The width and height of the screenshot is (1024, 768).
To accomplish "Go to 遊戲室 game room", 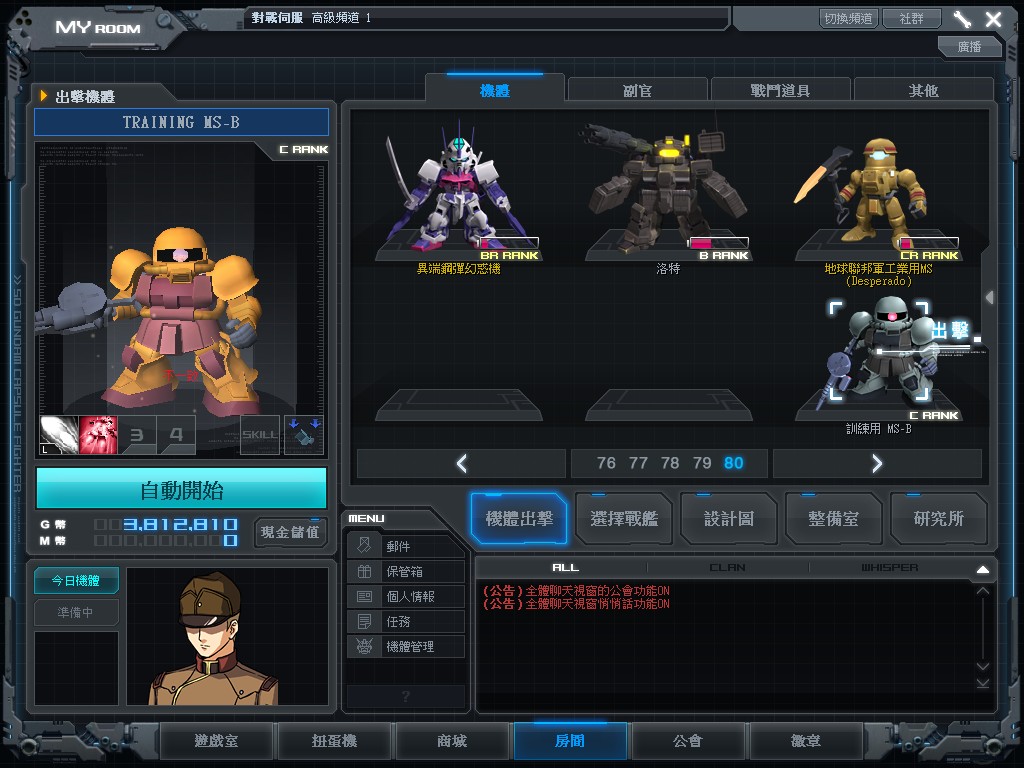I will pyautogui.click(x=216, y=741).
